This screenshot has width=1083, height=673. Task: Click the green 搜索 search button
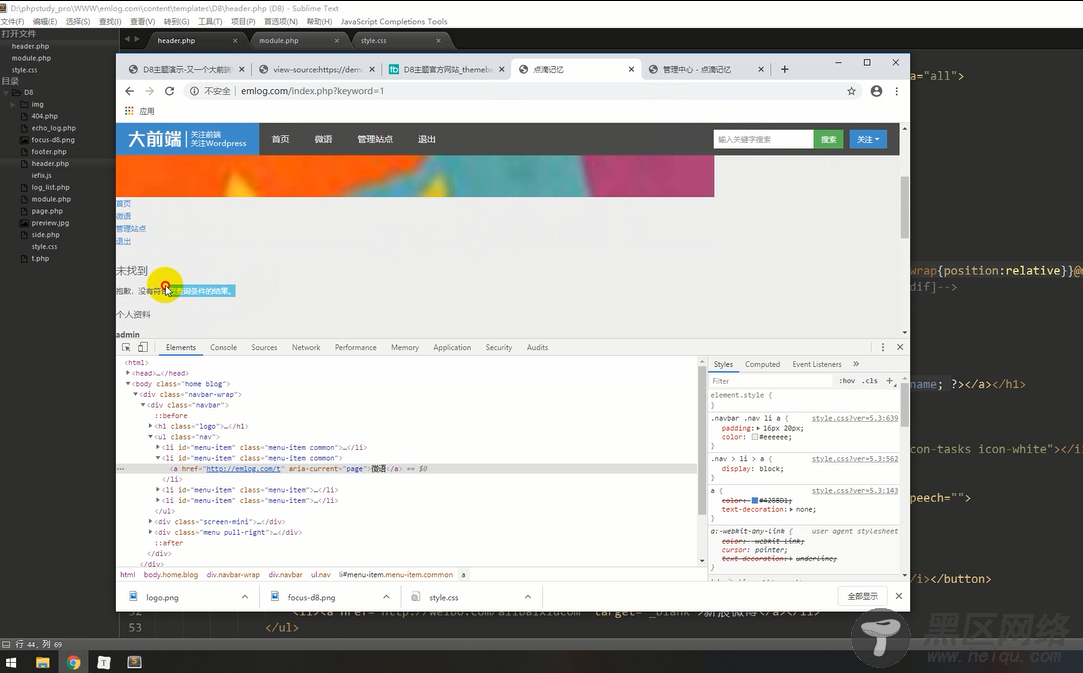(x=828, y=139)
